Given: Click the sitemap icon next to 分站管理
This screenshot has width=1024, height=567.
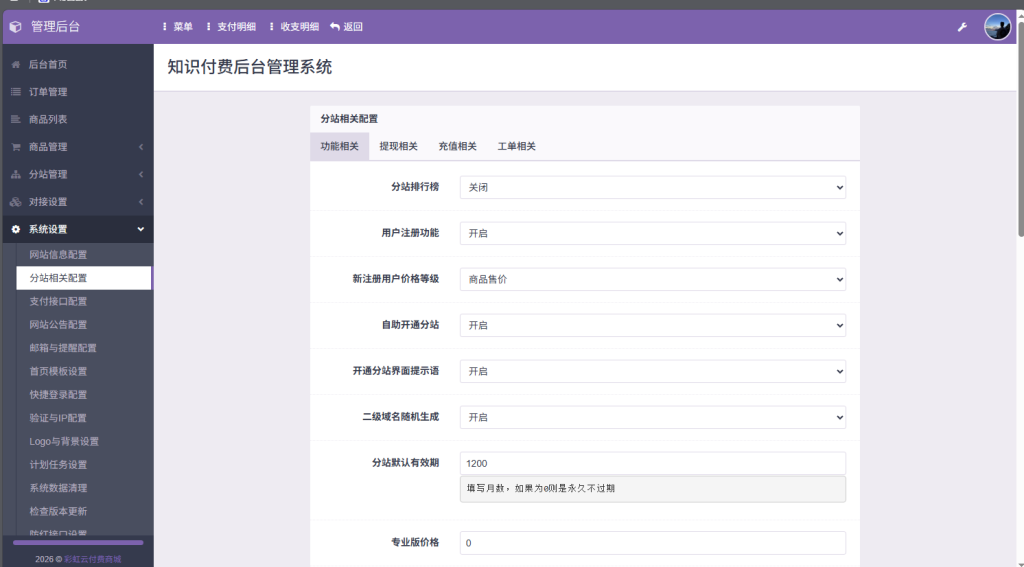Looking at the screenshot, I should point(16,174).
